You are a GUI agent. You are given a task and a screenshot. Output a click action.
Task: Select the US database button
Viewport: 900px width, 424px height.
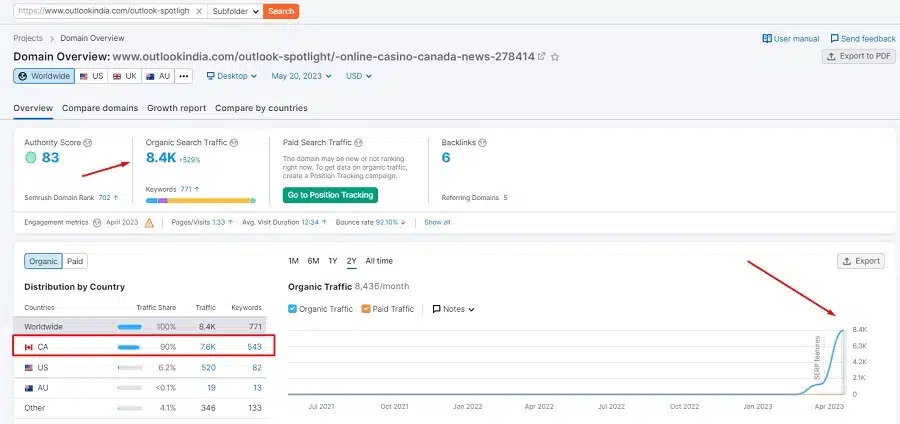click(91, 76)
